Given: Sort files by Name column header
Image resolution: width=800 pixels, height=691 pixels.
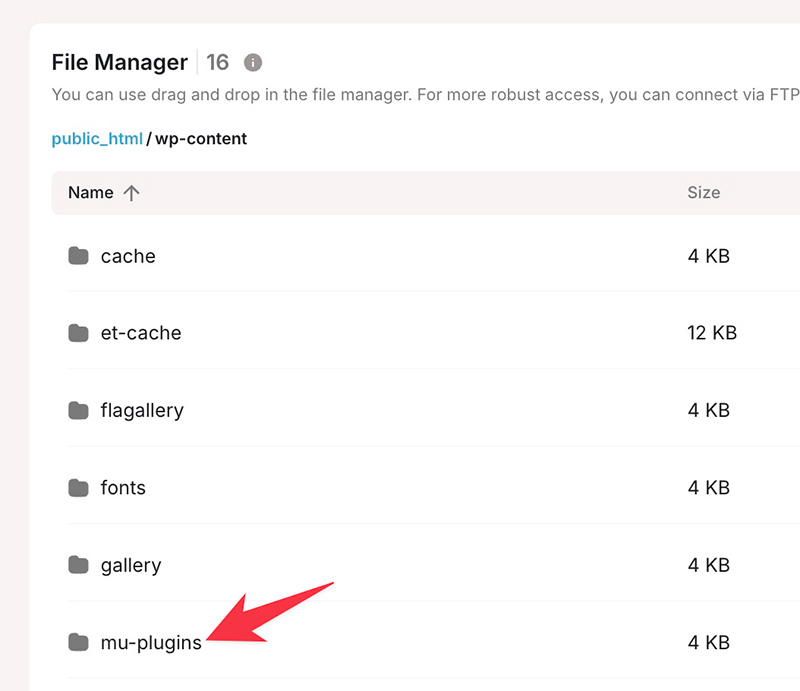Looking at the screenshot, I should tap(91, 193).
